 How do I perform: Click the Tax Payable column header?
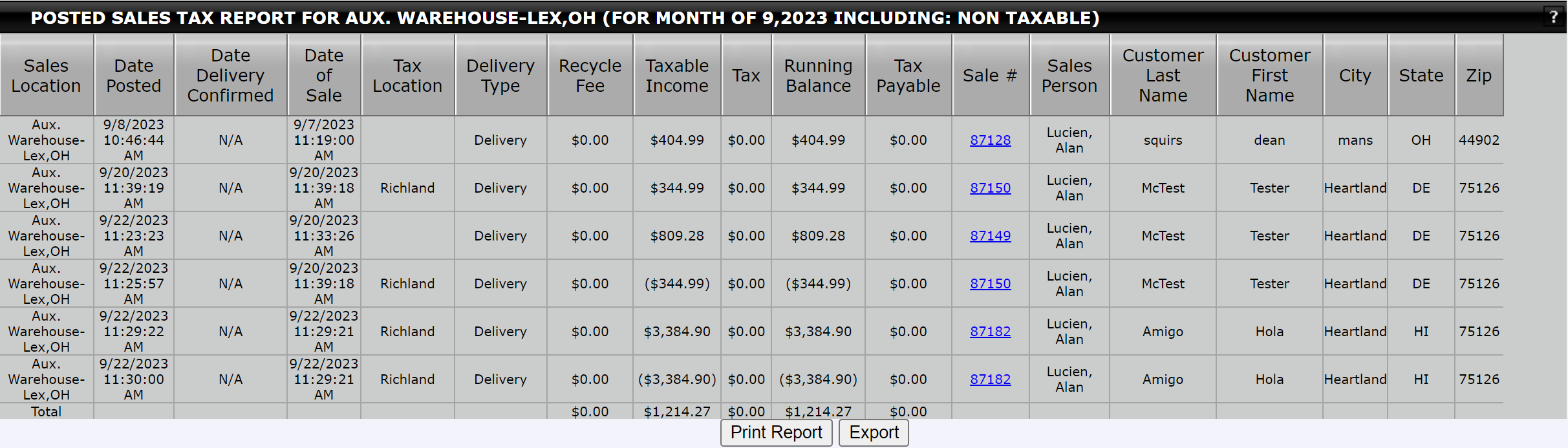click(908, 76)
